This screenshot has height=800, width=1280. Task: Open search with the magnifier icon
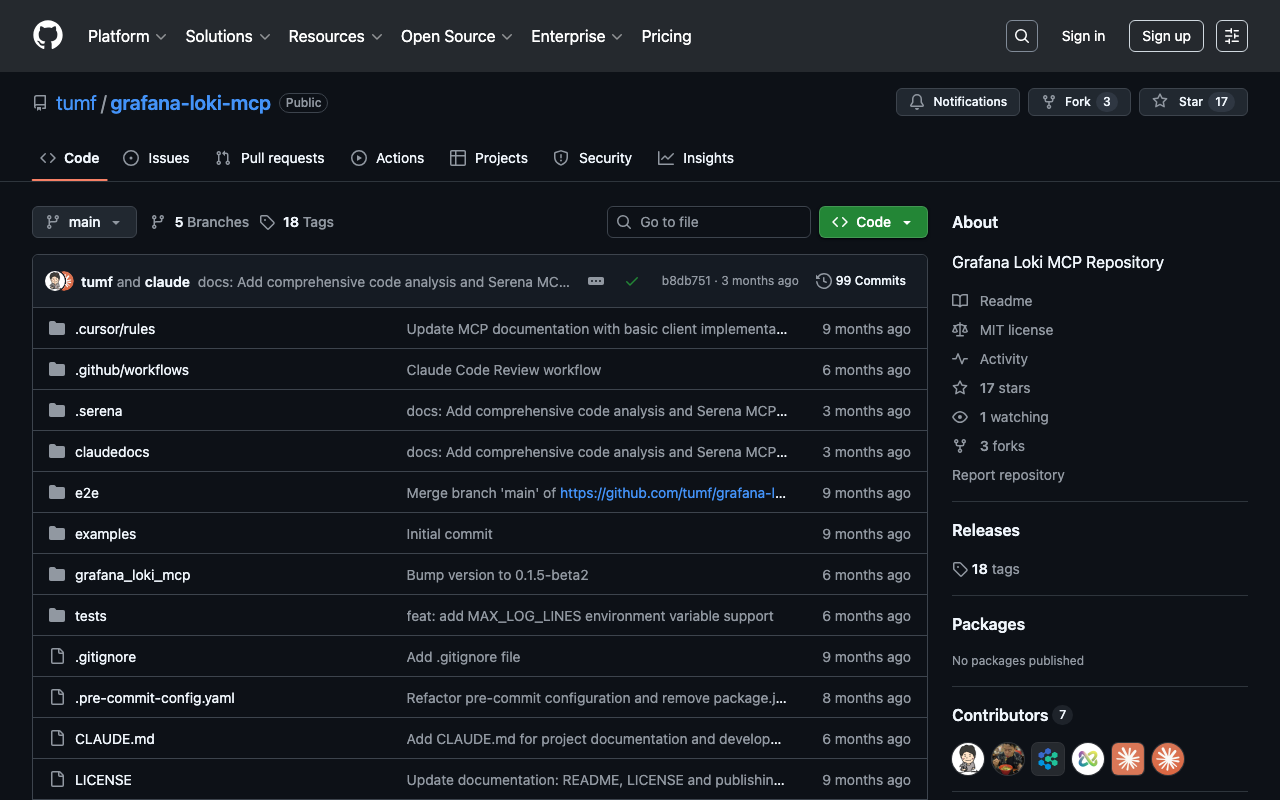pyautogui.click(x=1021, y=36)
